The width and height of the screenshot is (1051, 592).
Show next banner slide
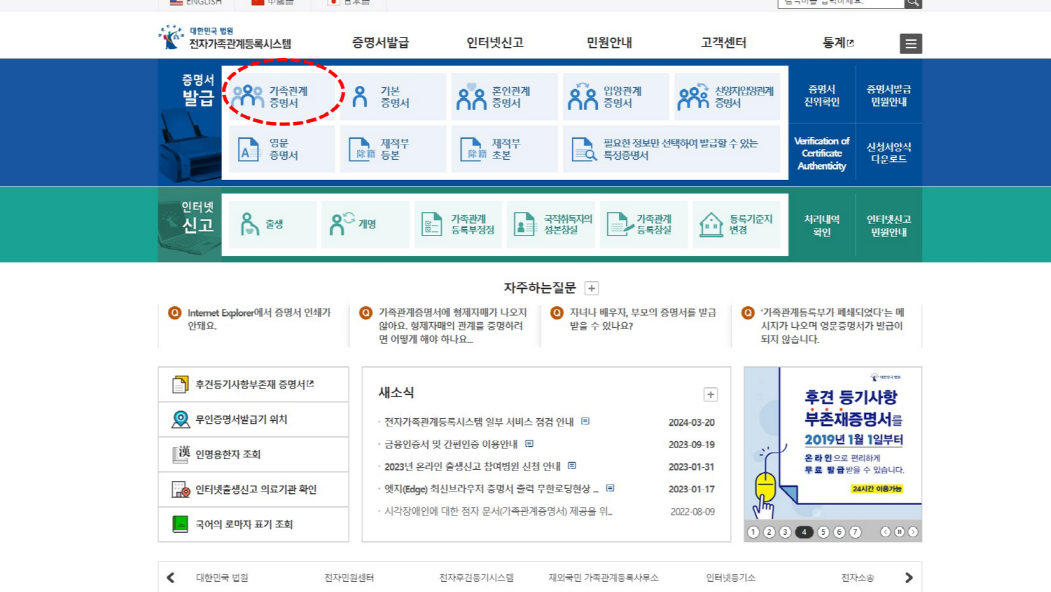[x=913, y=532]
